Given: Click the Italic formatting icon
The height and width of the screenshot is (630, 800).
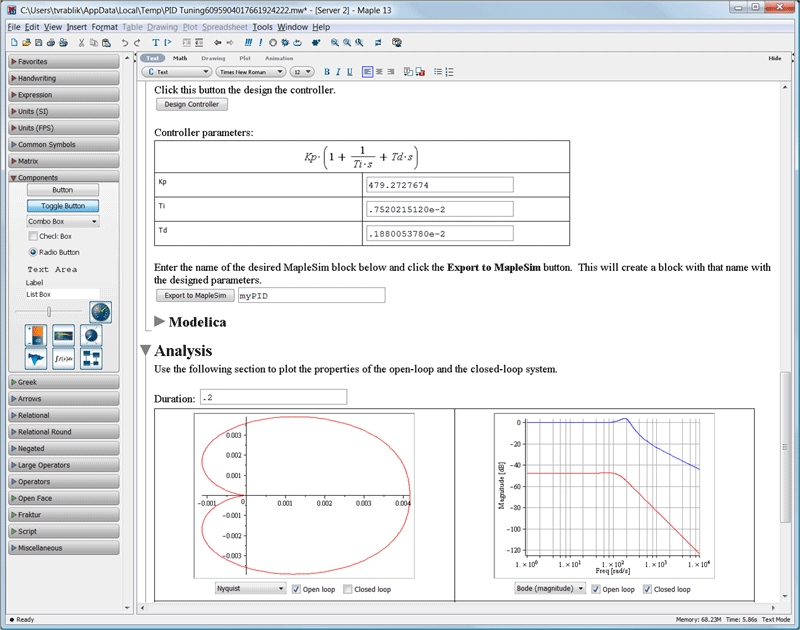Looking at the screenshot, I should [x=338, y=72].
